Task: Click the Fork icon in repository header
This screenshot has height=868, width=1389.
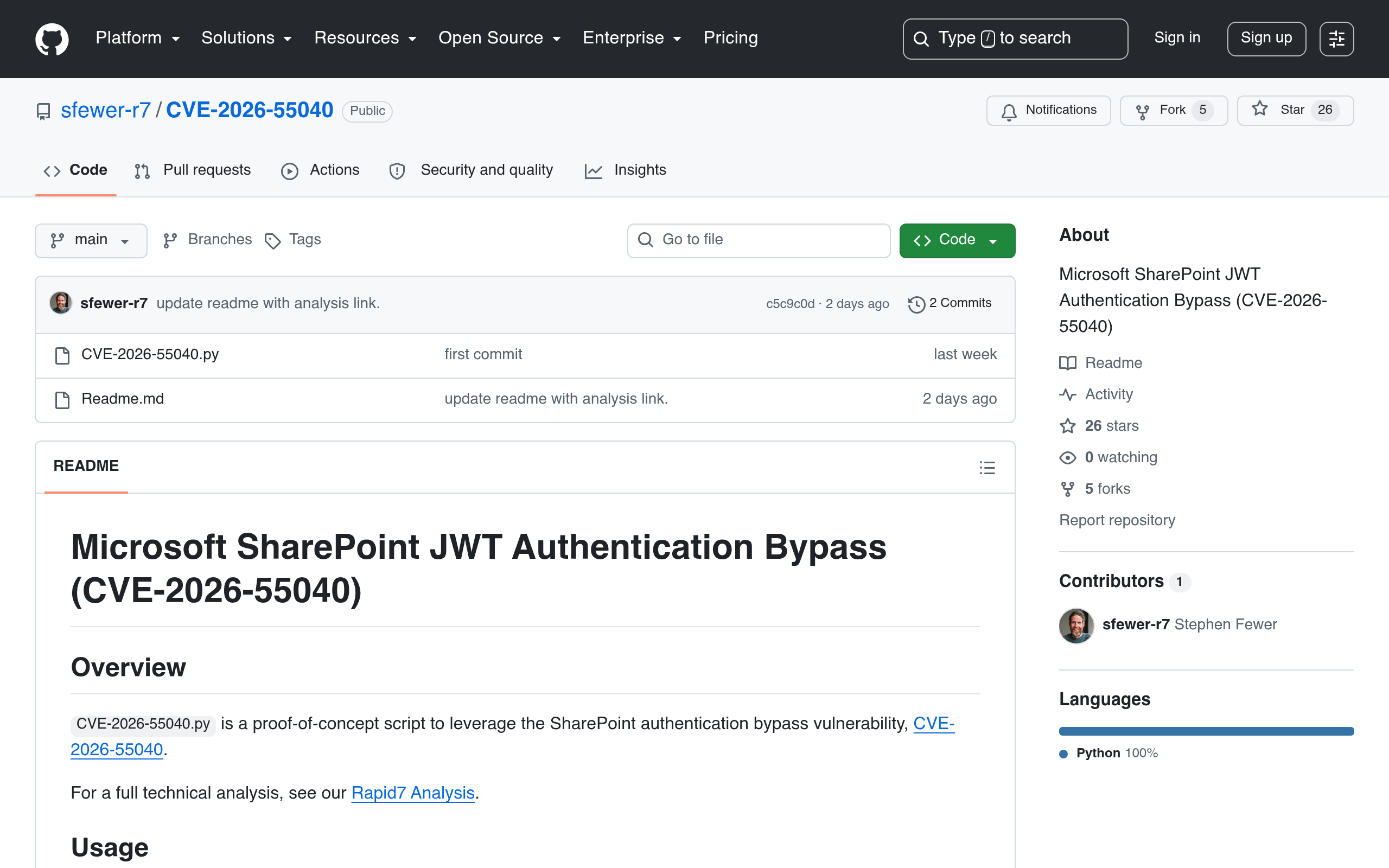Action: (1142, 111)
